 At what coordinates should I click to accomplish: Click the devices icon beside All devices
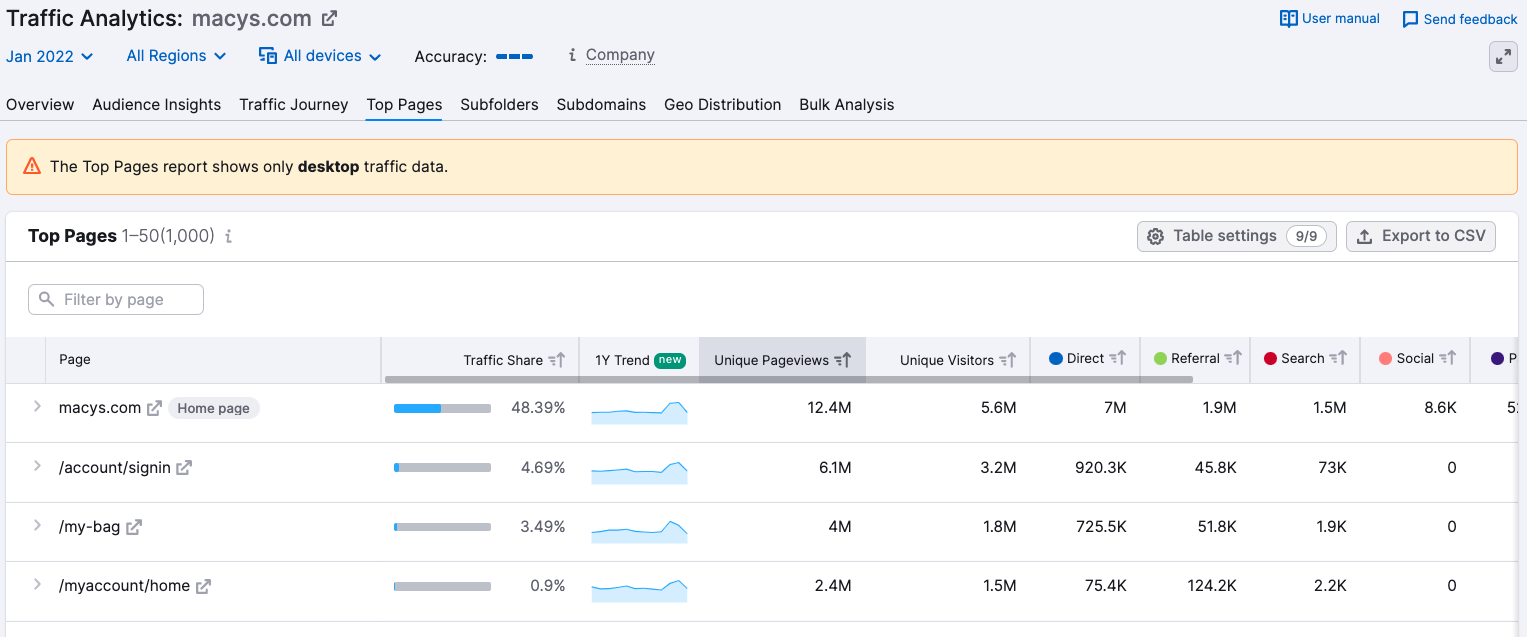tap(268, 56)
